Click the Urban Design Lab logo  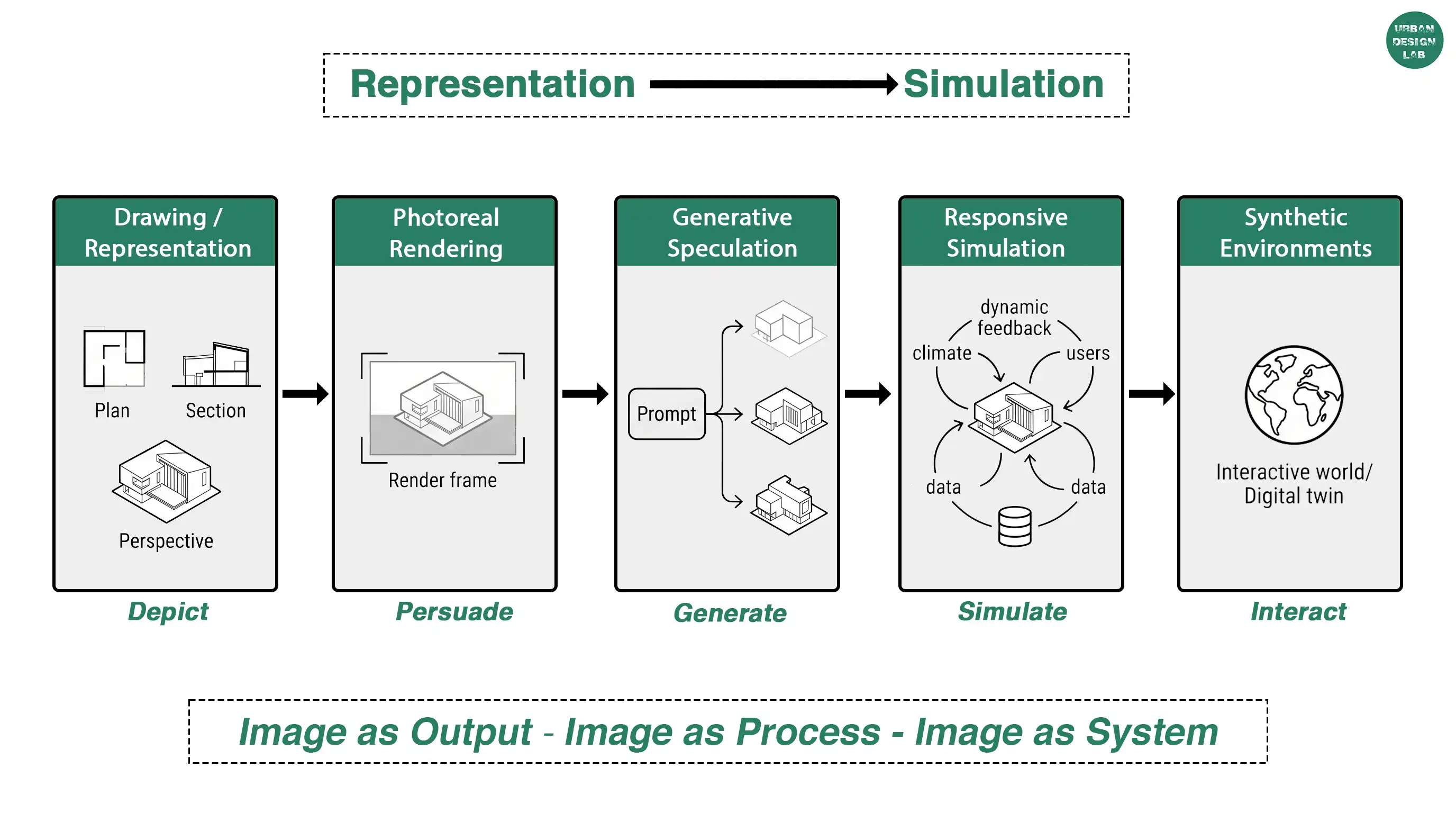click(1414, 40)
